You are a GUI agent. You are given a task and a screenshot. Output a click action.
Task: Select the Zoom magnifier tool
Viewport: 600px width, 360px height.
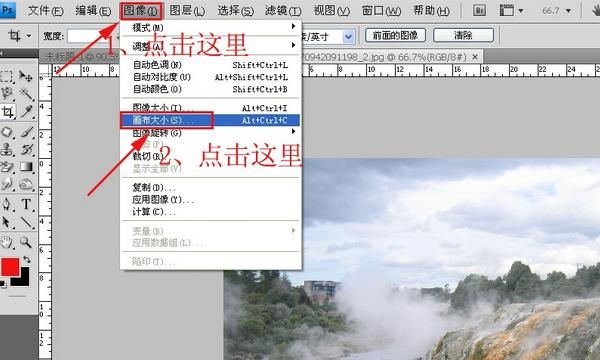26,242
